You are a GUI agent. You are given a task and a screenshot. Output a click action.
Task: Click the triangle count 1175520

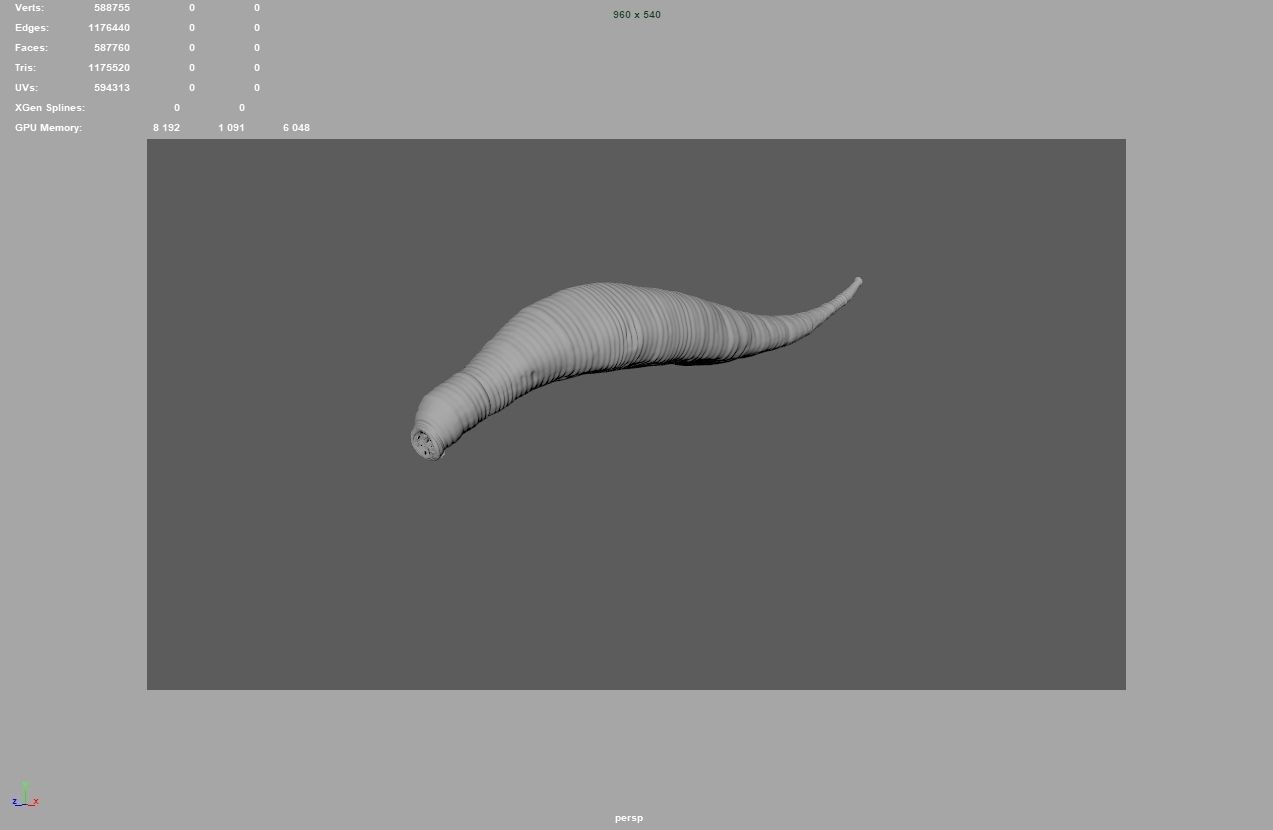coord(109,68)
